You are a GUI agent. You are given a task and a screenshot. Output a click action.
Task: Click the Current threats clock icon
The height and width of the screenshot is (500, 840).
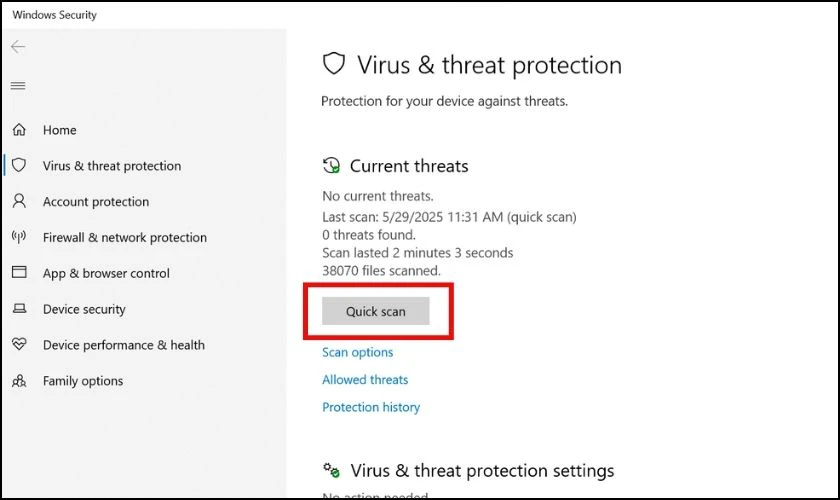tap(332, 166)
